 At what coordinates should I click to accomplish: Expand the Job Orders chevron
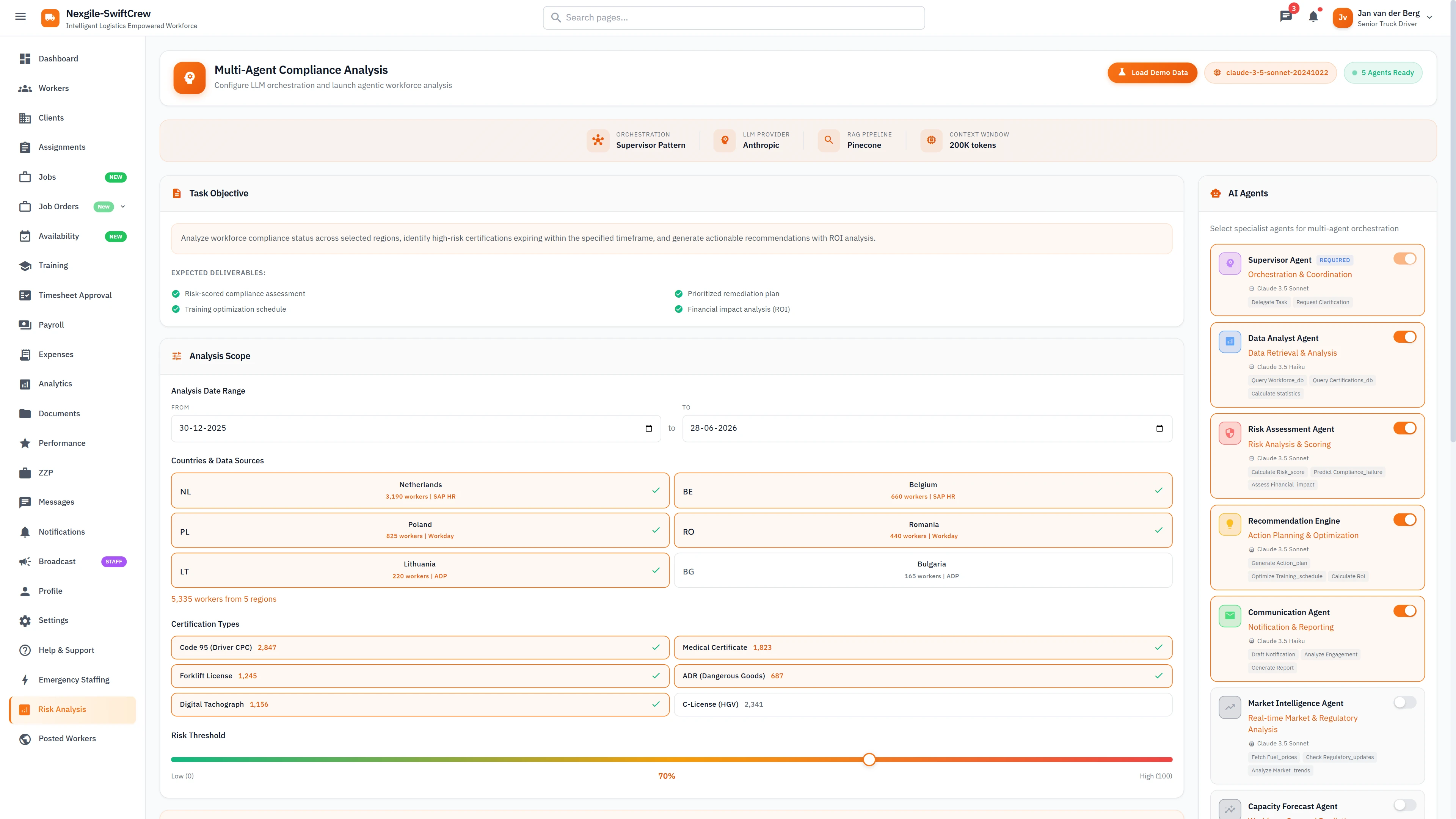(123, 206)
